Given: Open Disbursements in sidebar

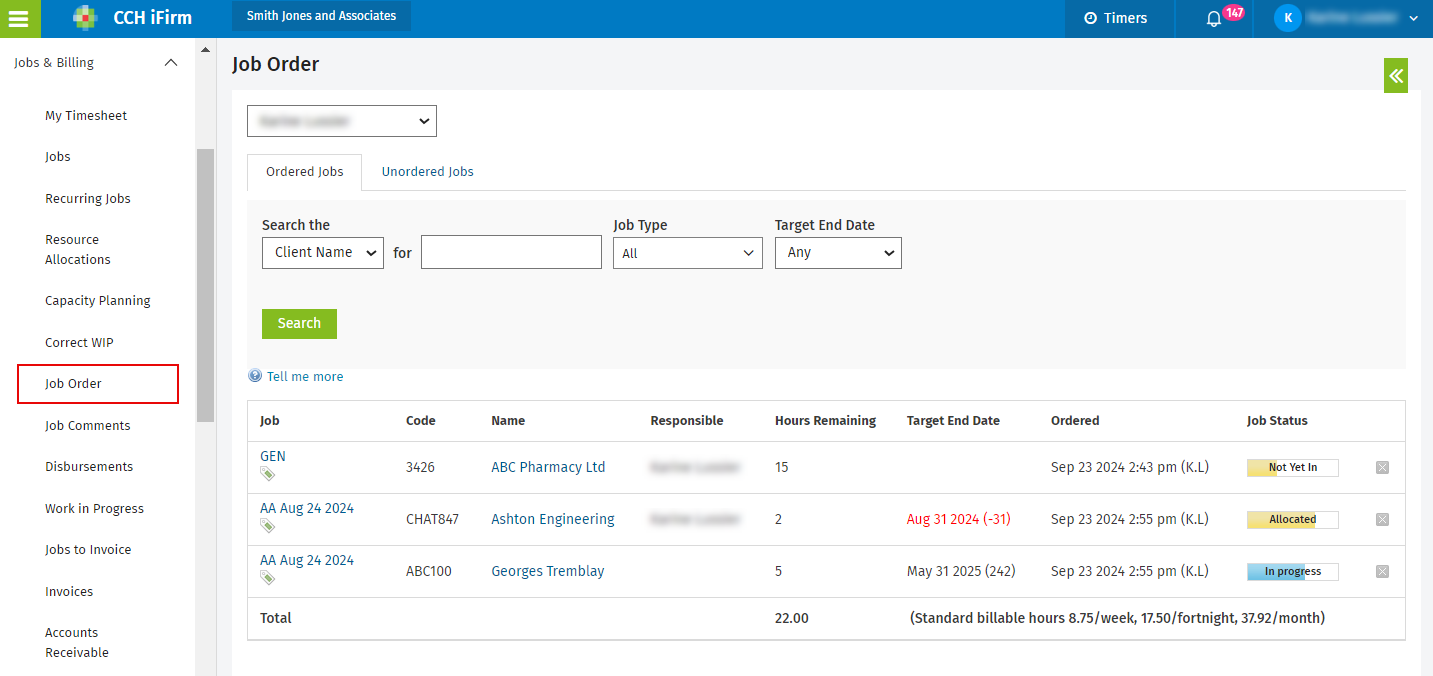Looking at the screenshot, I should tap(89, 467).
